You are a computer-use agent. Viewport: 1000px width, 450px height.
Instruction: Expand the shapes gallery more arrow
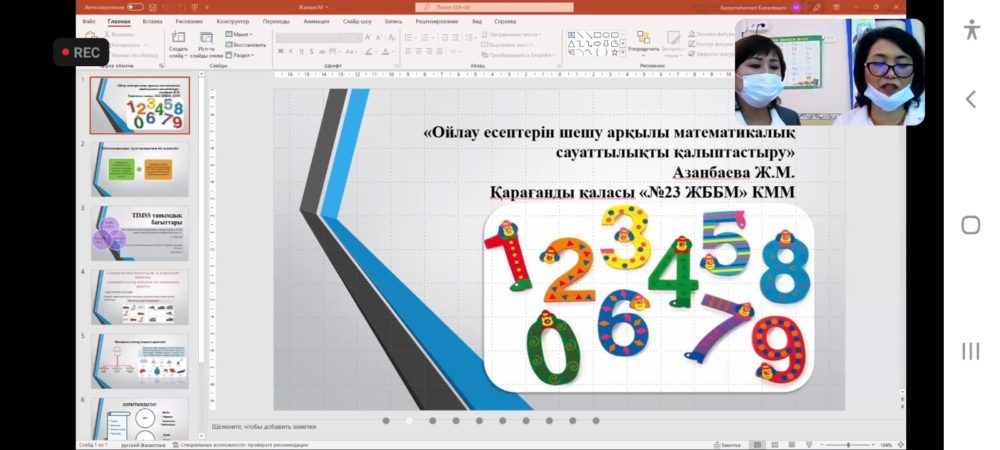tap(623, 54)
